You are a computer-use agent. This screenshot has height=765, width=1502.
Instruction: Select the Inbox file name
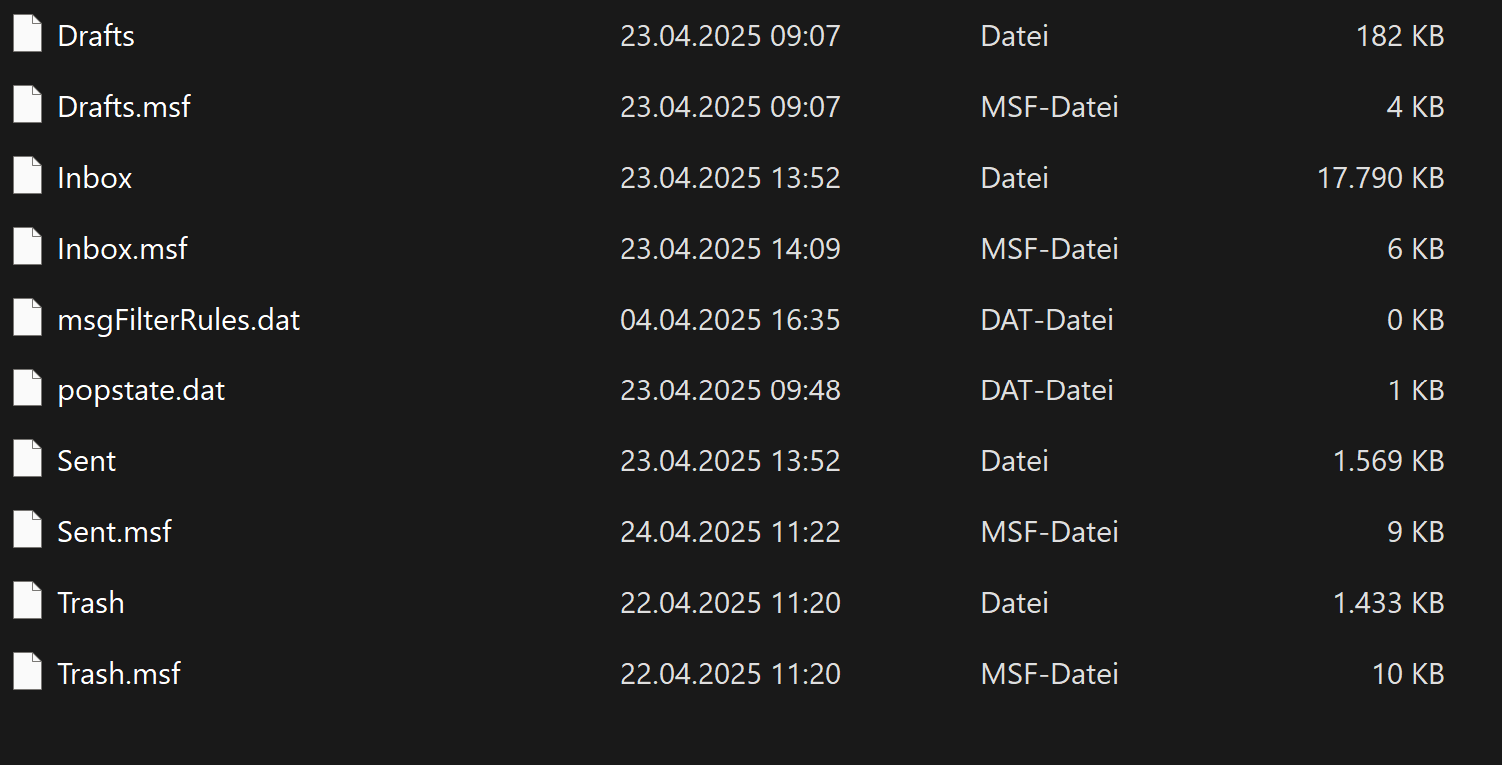95,178
